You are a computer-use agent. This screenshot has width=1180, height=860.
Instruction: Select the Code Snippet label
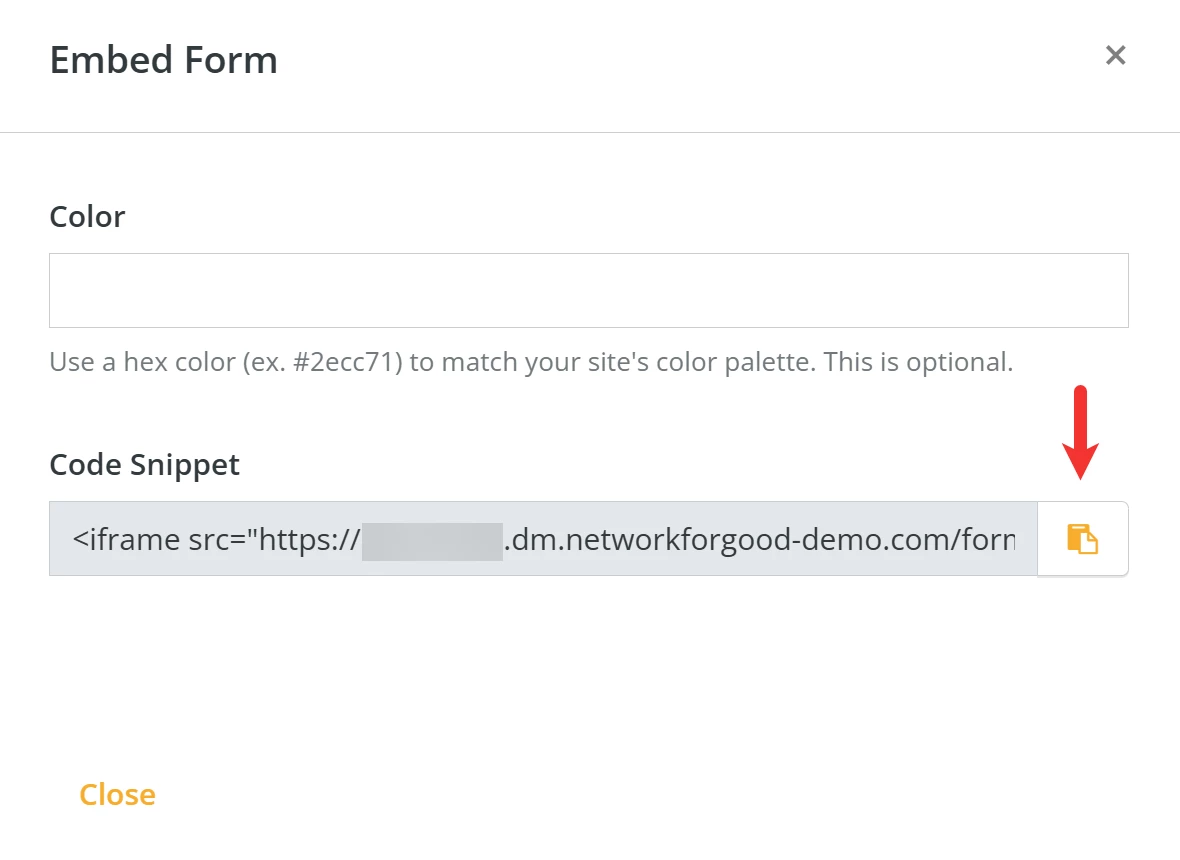[x=144, y=464]
